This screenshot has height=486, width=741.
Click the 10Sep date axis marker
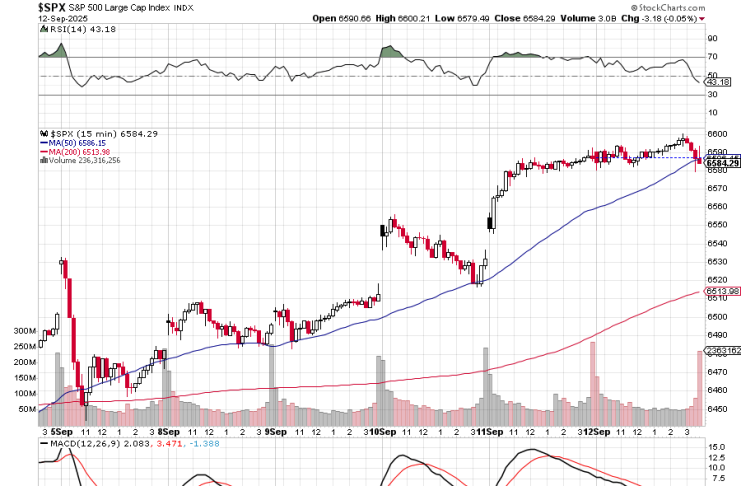(381, 430)
